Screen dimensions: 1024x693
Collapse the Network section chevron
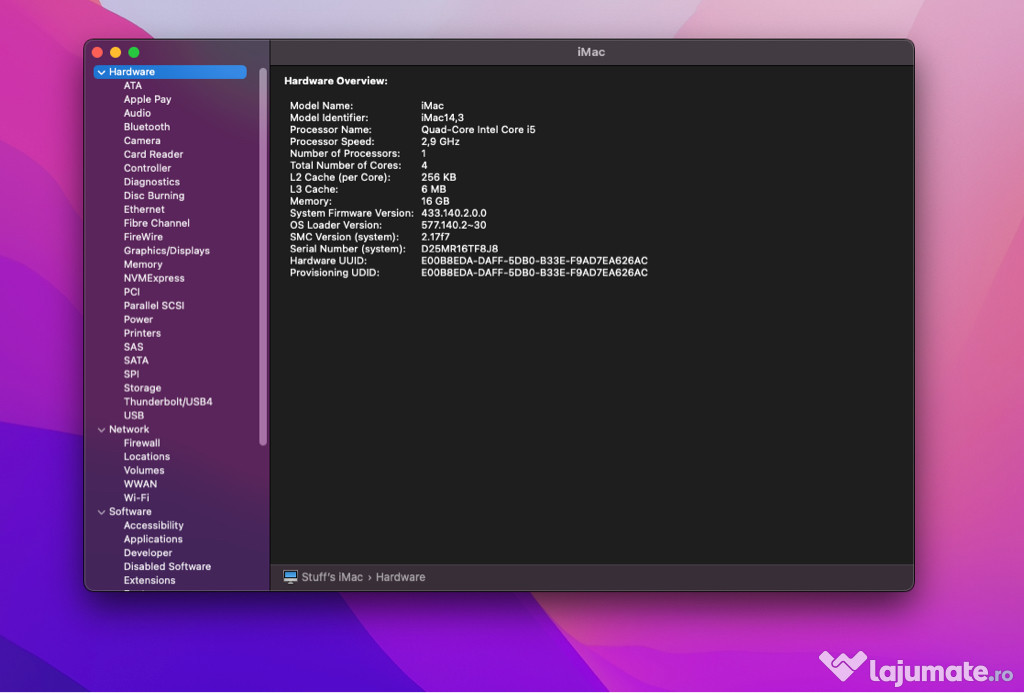click(101, 430)
